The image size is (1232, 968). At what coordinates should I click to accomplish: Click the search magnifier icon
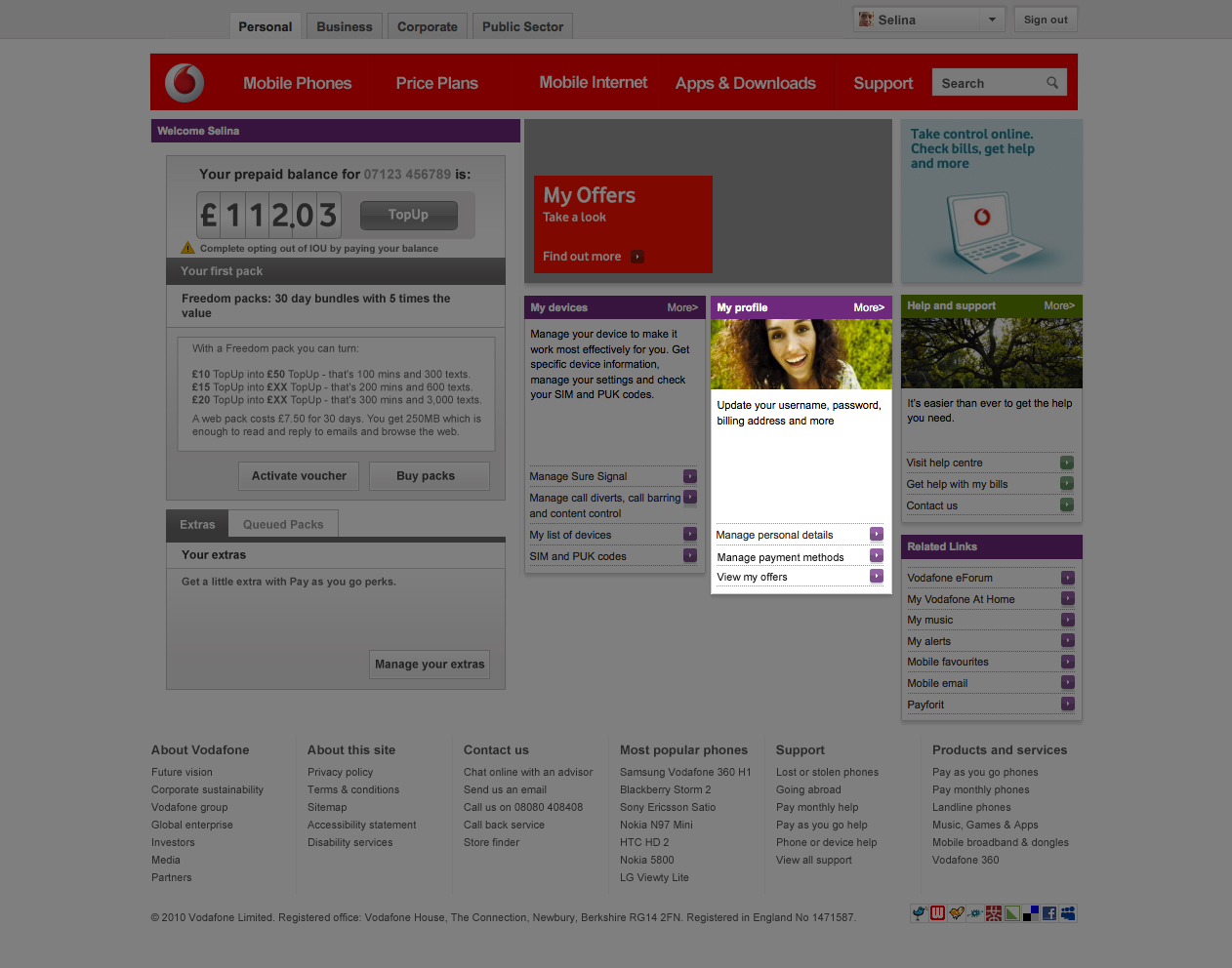point(1052,83)
